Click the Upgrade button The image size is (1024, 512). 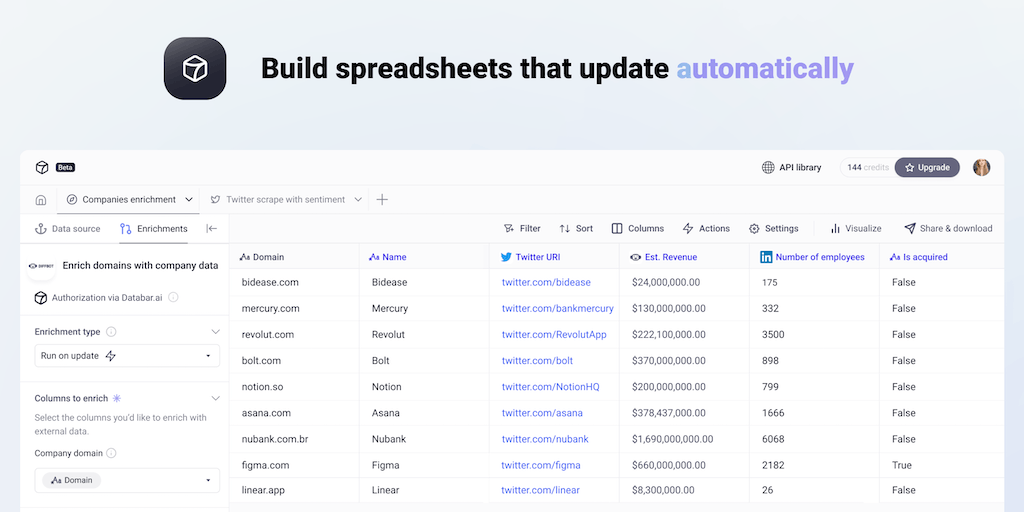pos(927,167)
